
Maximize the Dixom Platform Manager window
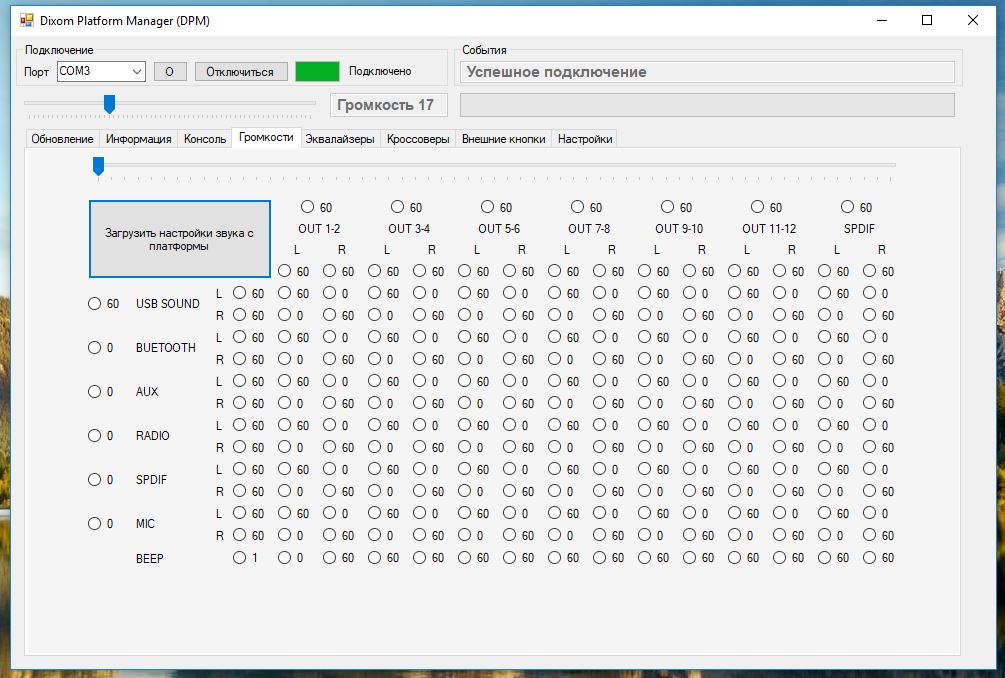click(927, 20)
